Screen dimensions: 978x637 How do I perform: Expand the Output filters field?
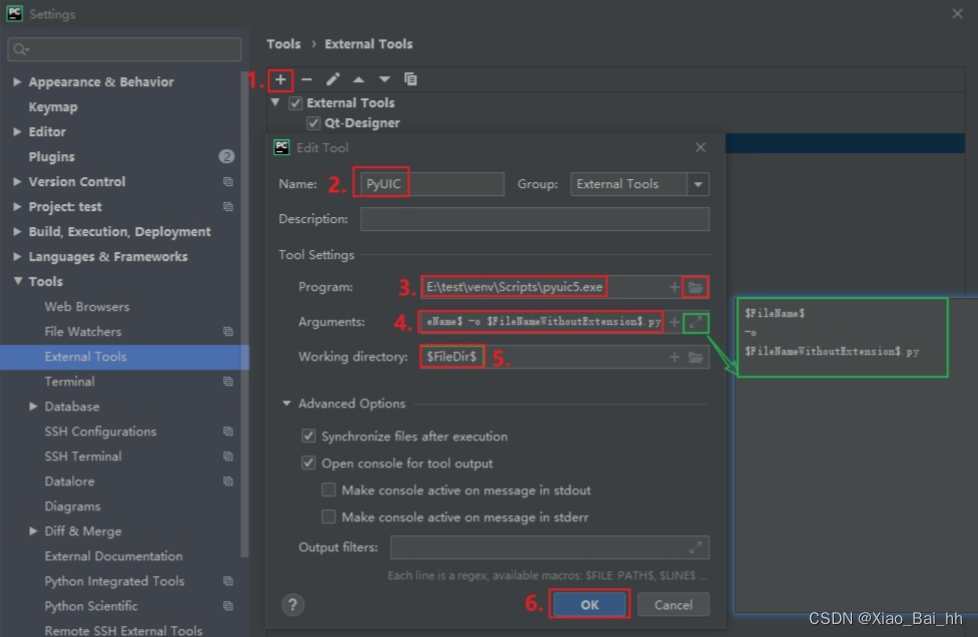pos(695,548)
